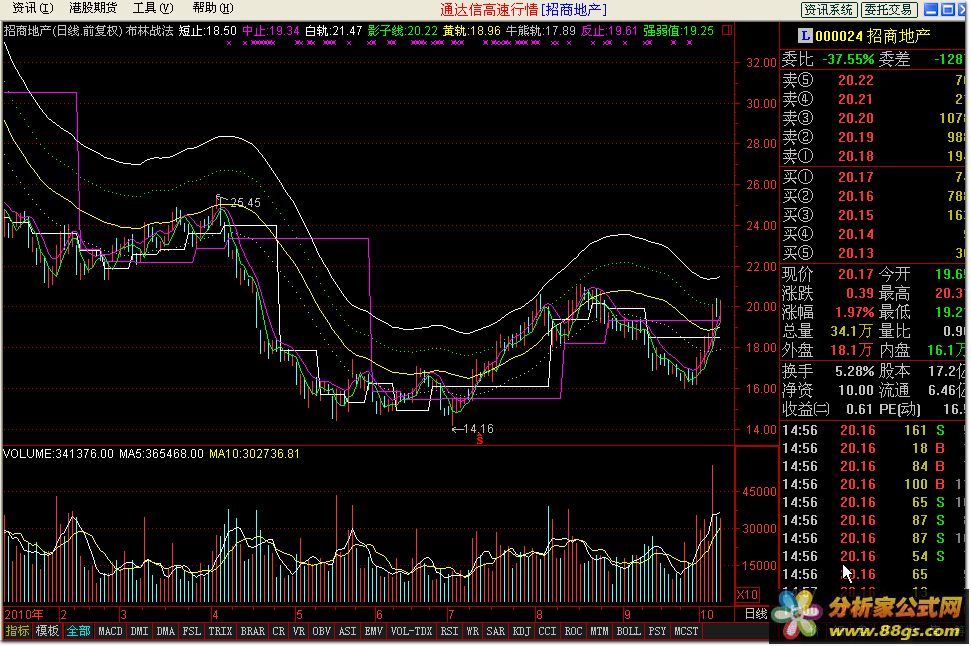The height and width of the screenshot is (646, 971).
Task: Click the L marker icon beside 000024
Action: coord(804,36)
